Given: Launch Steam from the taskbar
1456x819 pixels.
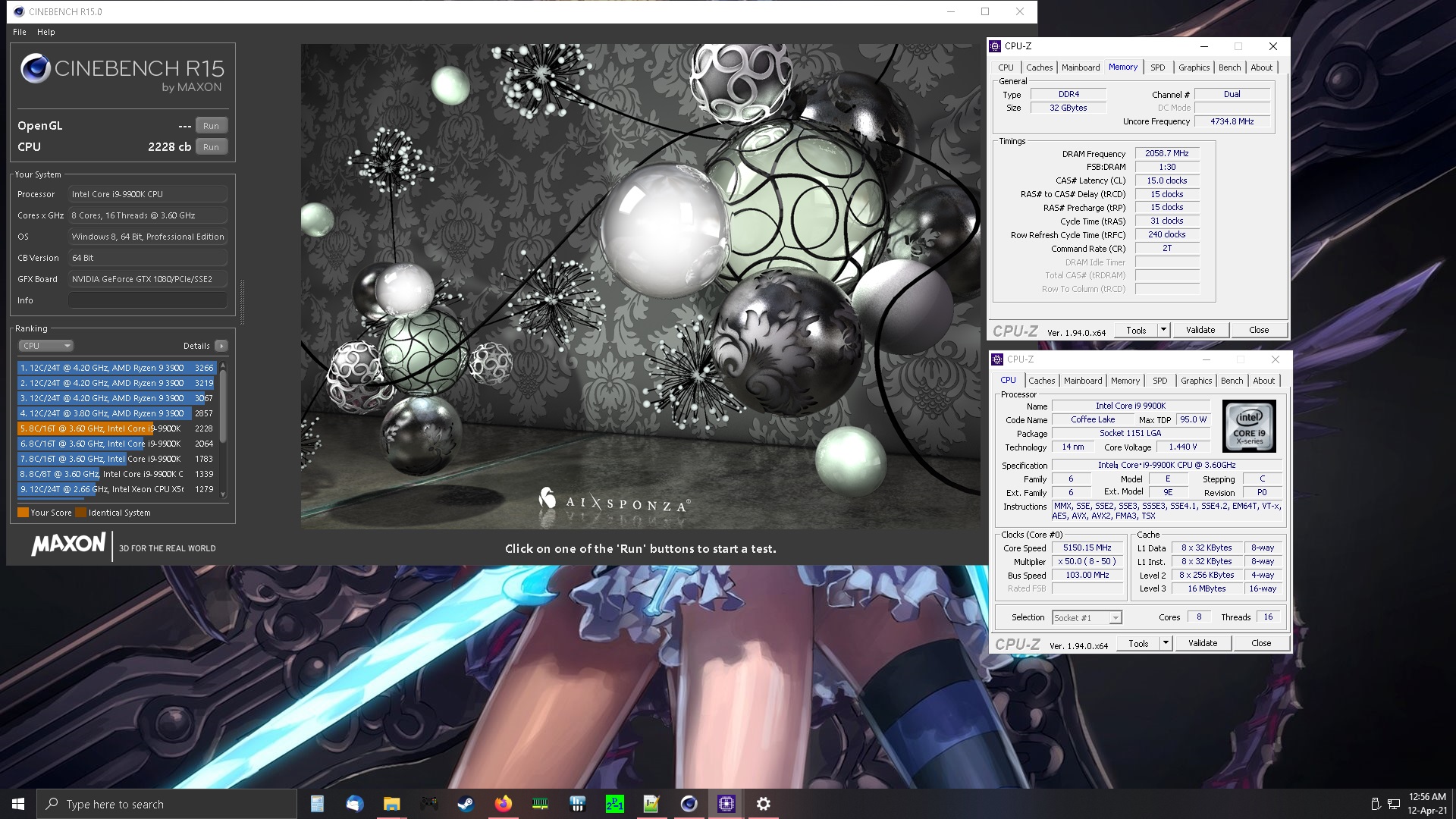Looking at the screenshot, I should pos(466,804).
